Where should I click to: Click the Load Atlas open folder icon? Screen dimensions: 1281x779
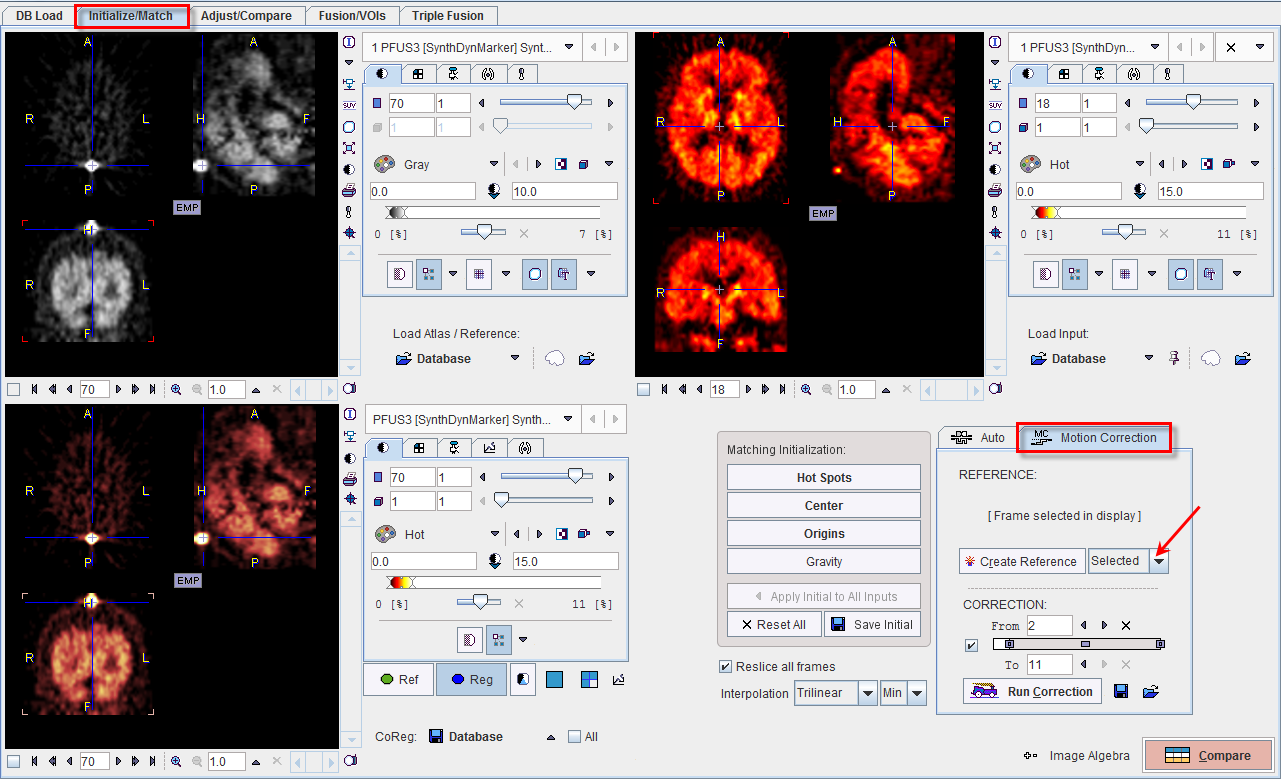[587, 358]
